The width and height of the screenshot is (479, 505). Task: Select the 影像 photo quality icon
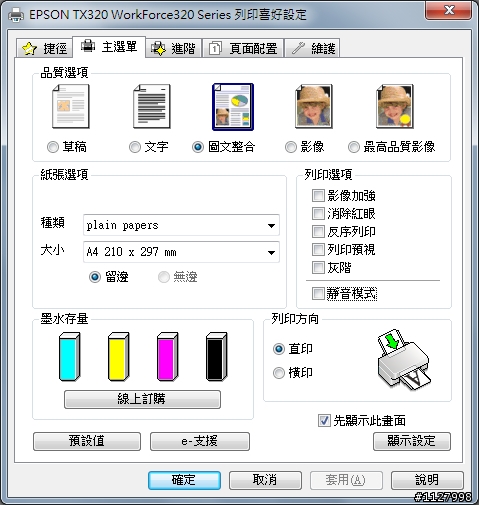(x=314, y=106)
